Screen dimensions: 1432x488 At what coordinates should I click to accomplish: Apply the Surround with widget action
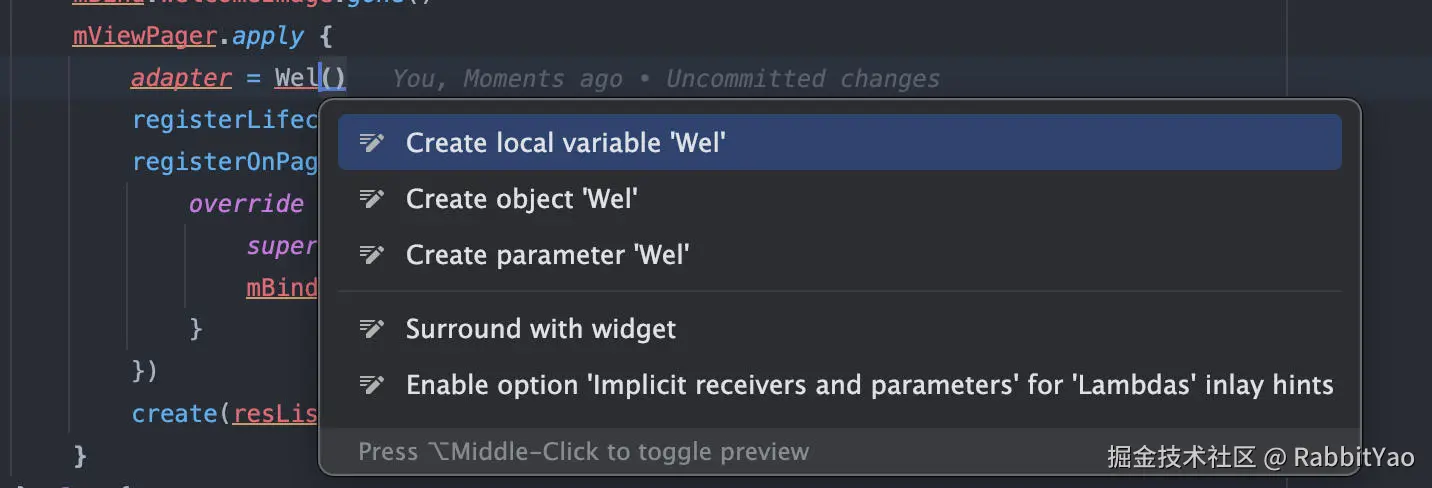click(540, 329)
